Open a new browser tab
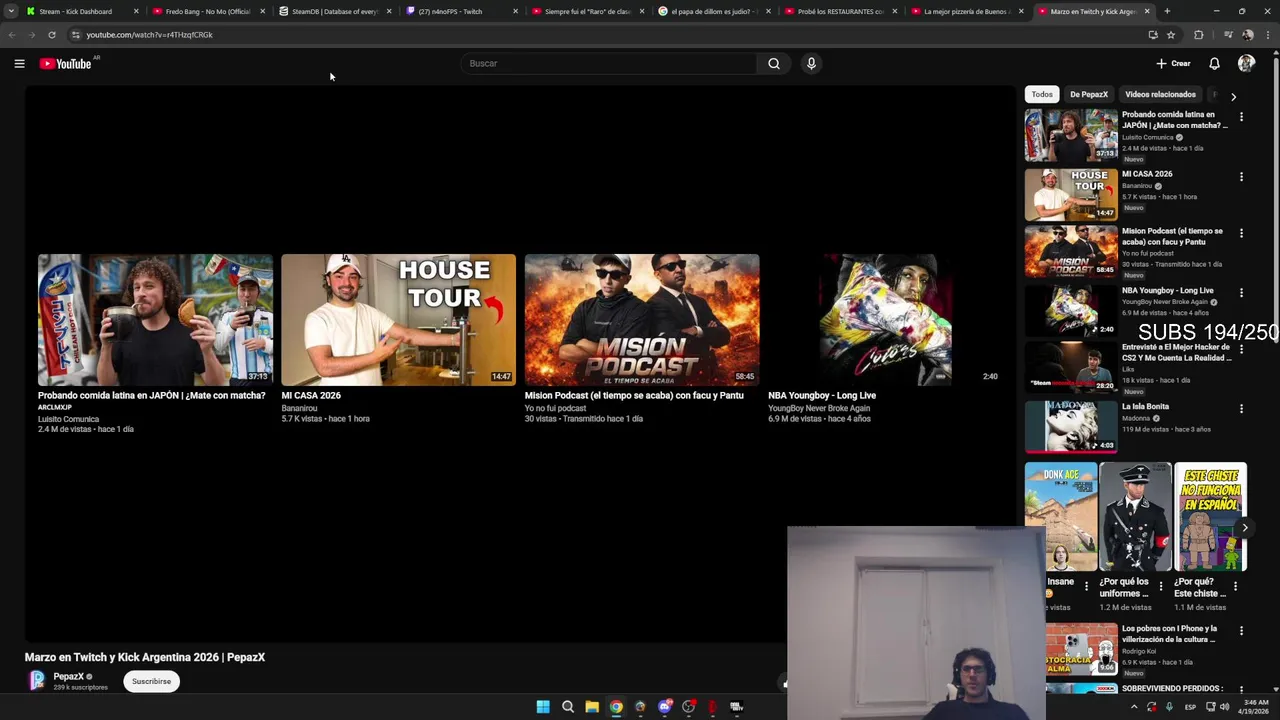 [x=1167, y=12]
